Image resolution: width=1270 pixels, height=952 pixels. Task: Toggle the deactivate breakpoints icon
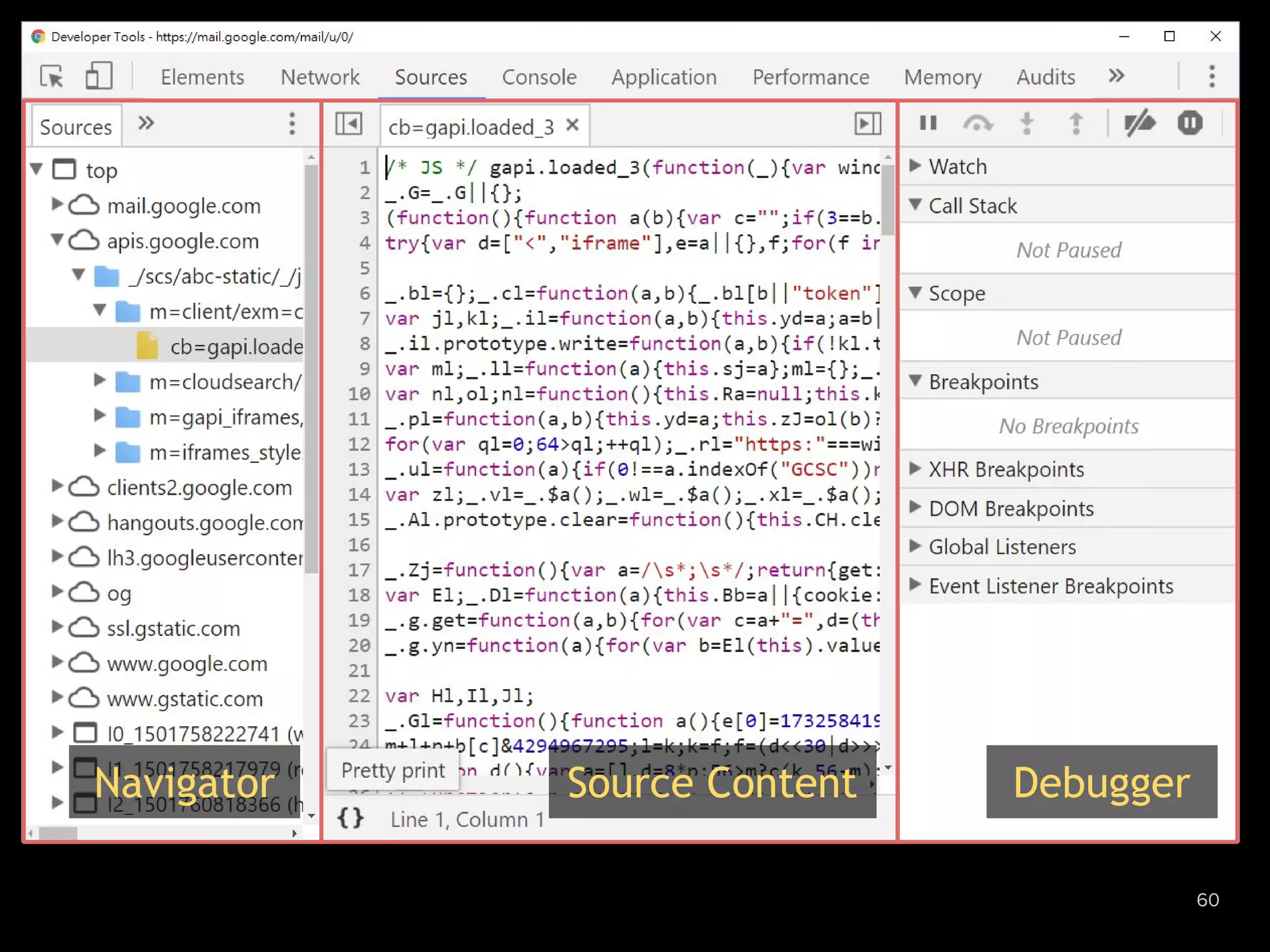pos(1139,123)
